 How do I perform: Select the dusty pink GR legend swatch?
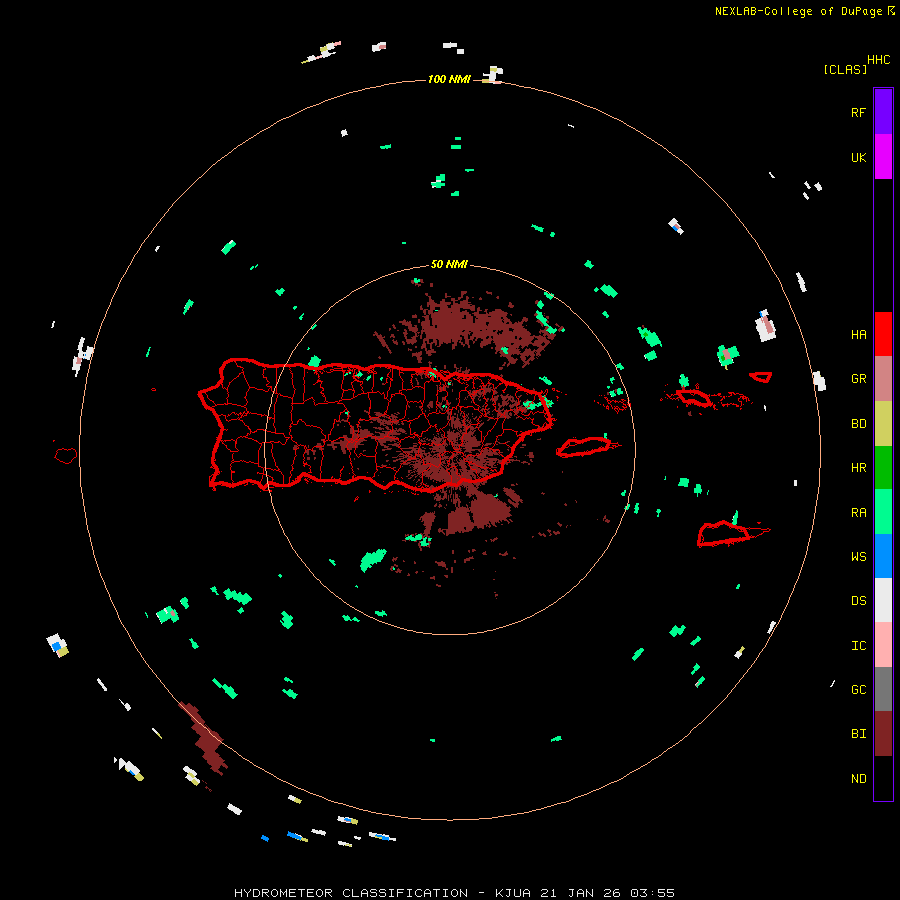pos(883,379)
